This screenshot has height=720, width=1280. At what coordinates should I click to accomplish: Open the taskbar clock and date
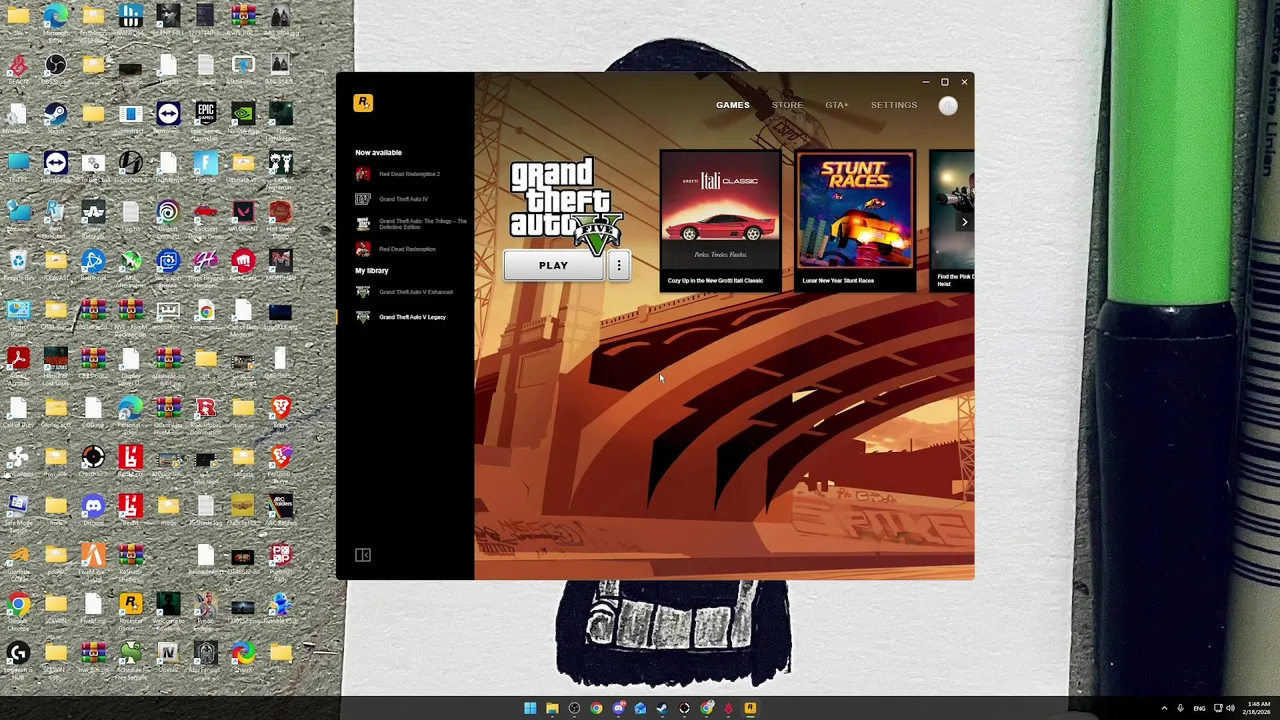point(1258,708)
